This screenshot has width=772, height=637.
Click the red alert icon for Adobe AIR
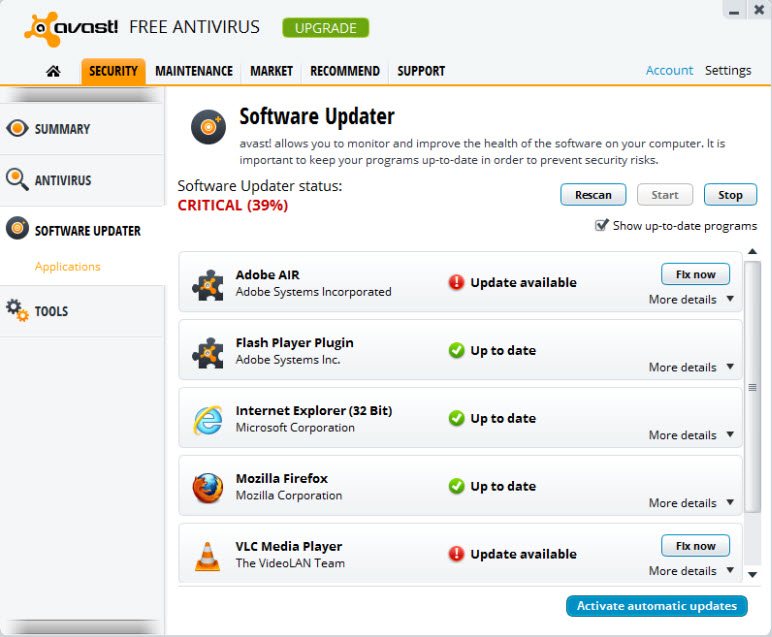456,282
